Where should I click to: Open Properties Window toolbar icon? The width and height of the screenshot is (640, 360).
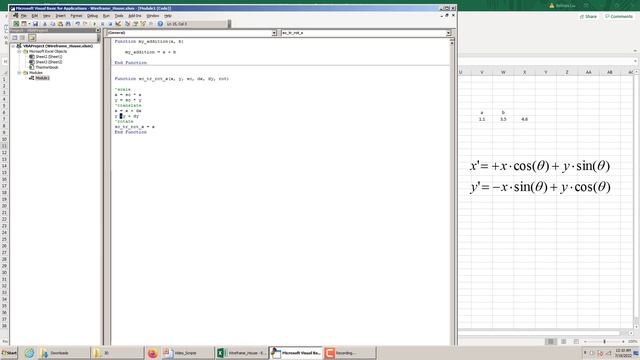(x=135, y=24)
